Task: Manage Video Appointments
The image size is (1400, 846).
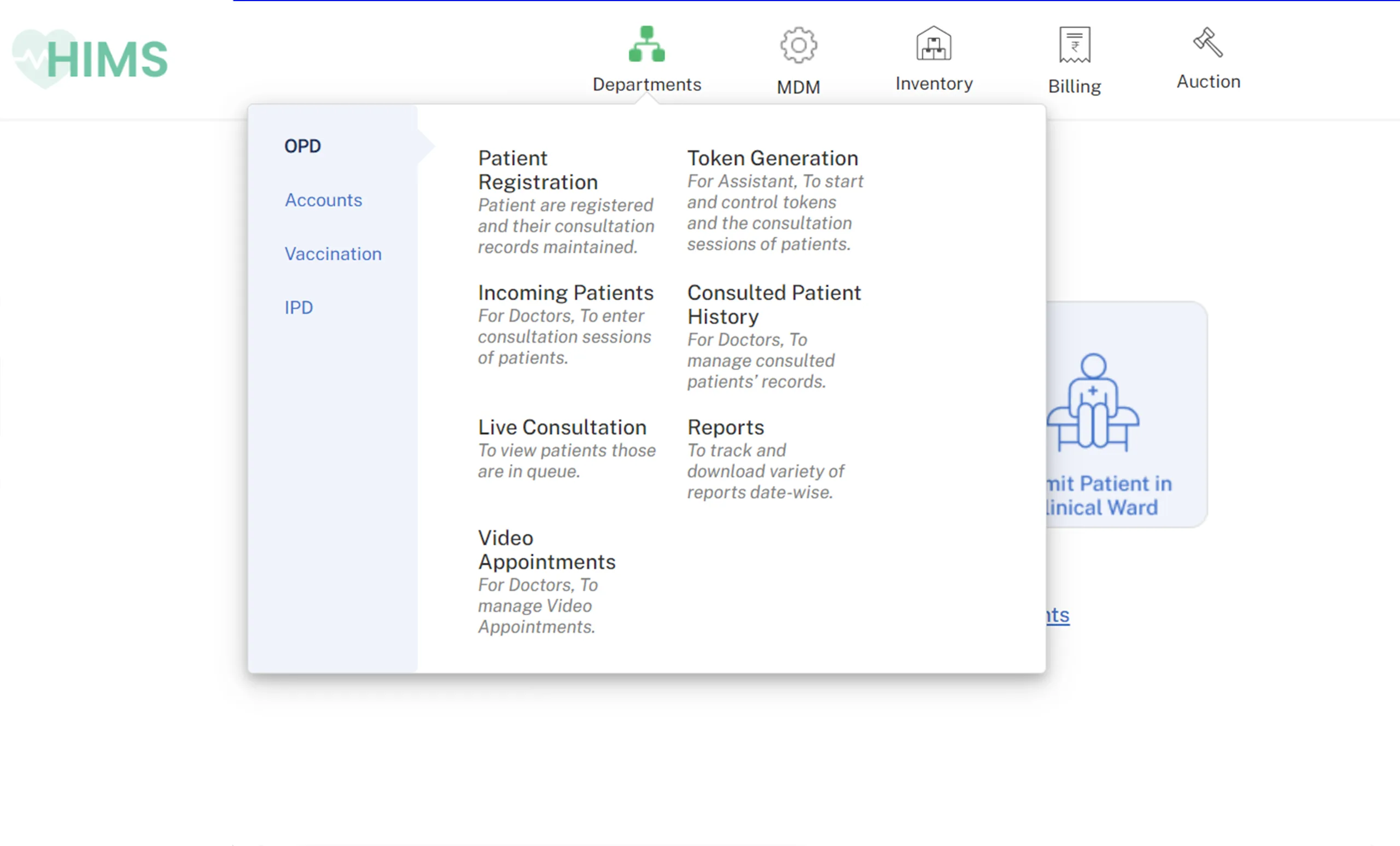Action: point(546,550)
